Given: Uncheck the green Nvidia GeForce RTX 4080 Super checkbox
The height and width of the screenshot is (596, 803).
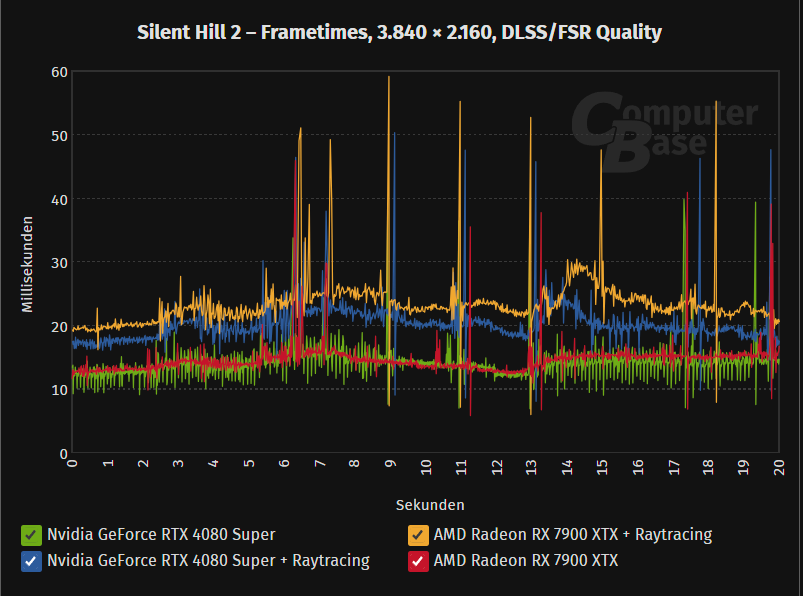Looking at the screenshot, I should coord(31,535).
